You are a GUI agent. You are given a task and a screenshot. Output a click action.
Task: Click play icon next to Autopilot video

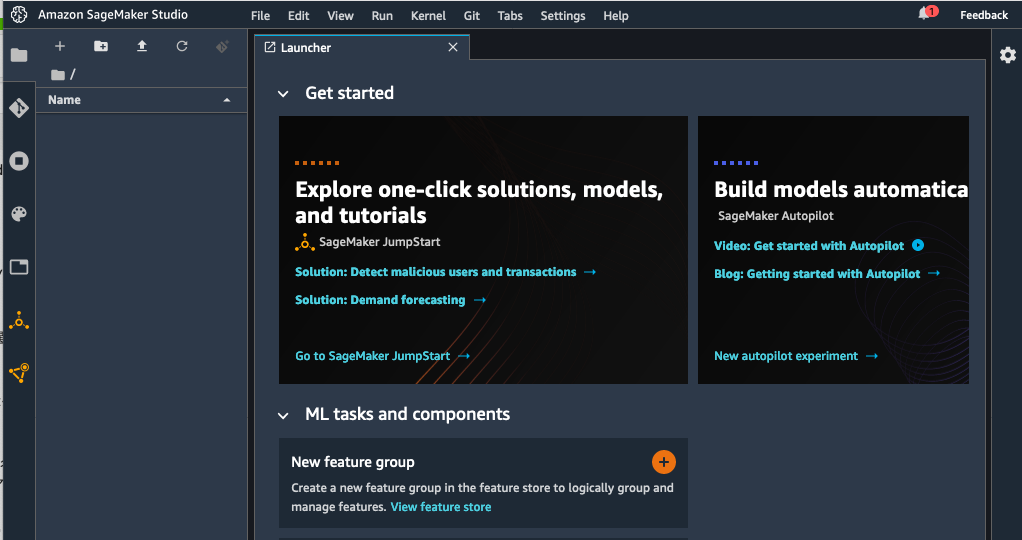coord(918,245)
